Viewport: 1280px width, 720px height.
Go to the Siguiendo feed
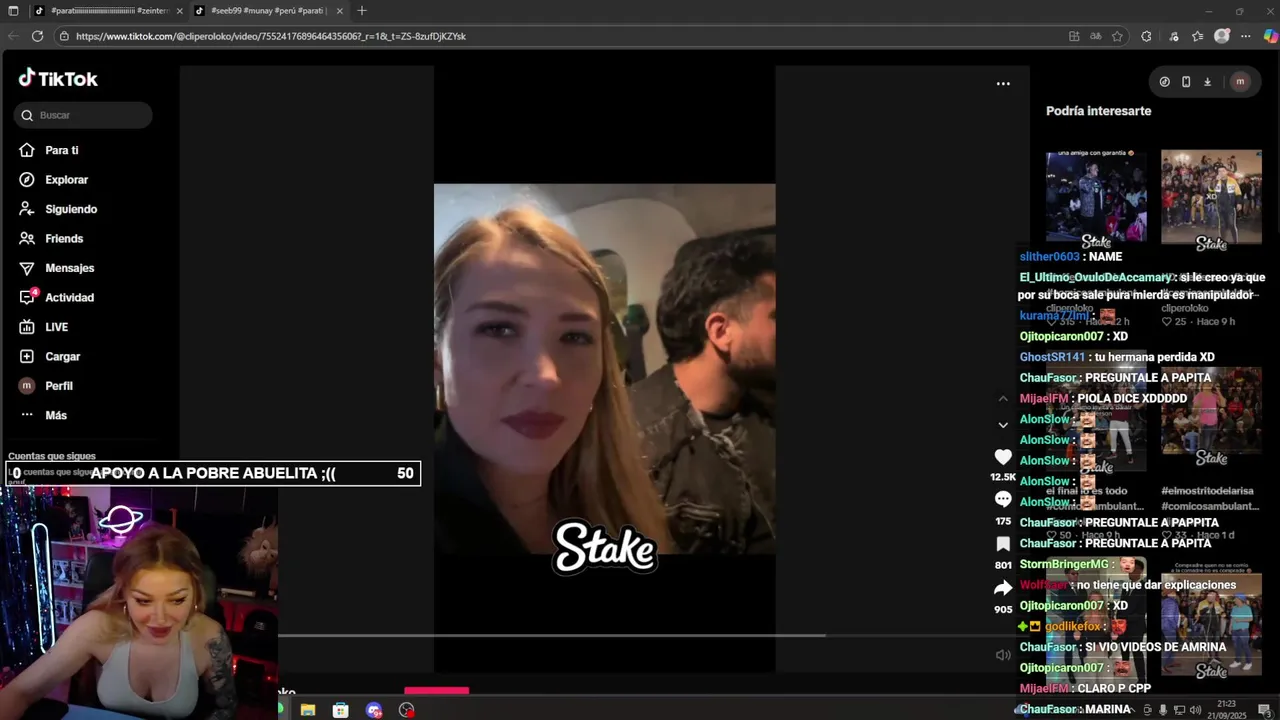(70, 209)
